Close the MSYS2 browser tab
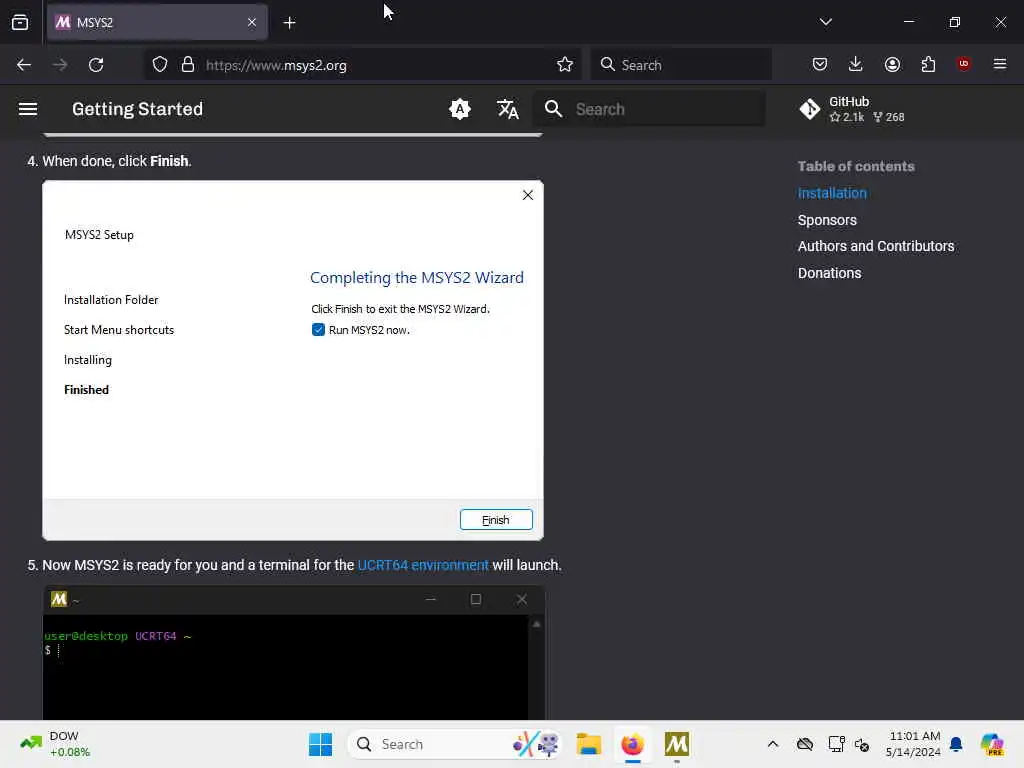 (251, 23)
